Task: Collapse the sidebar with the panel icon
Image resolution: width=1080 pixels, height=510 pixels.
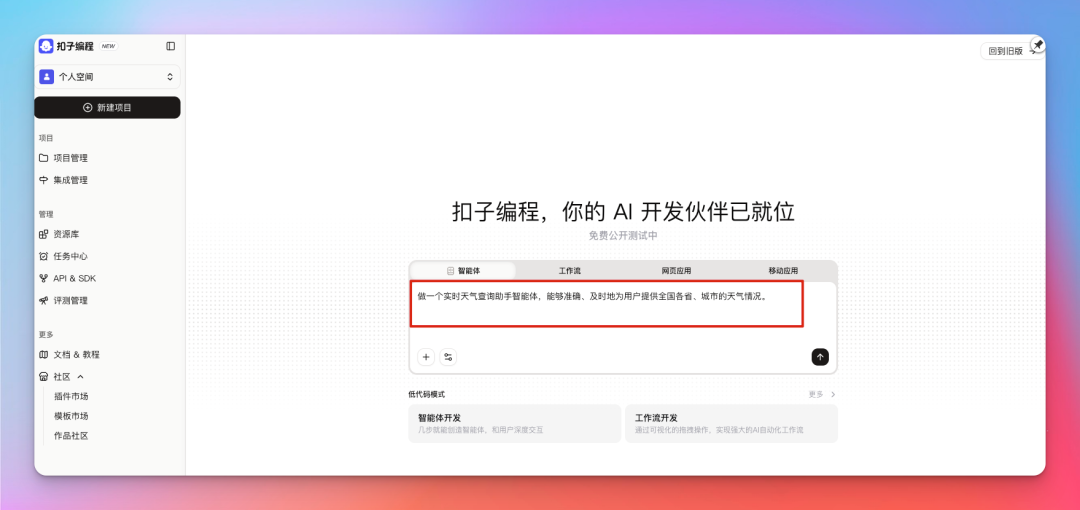Action: click(x=171, y=46)
